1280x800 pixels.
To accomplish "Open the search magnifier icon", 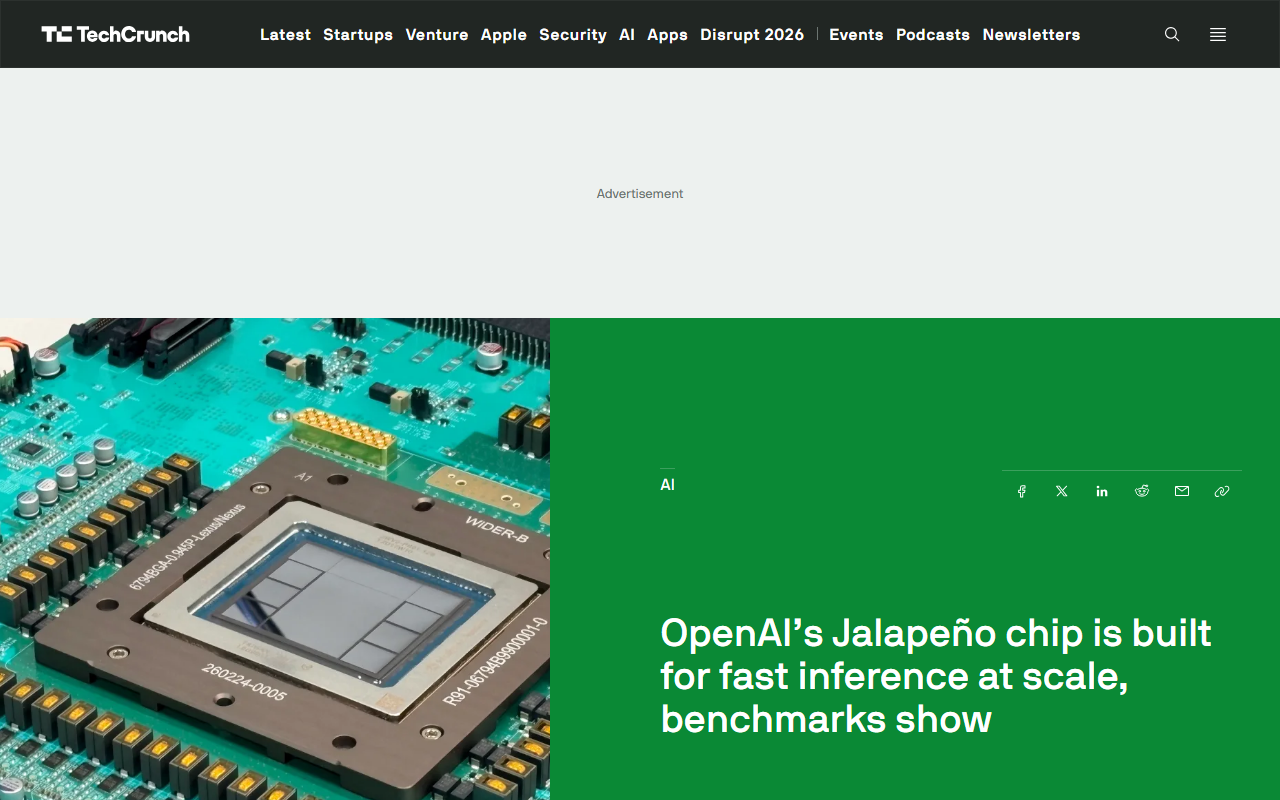I will [1172, 34].
